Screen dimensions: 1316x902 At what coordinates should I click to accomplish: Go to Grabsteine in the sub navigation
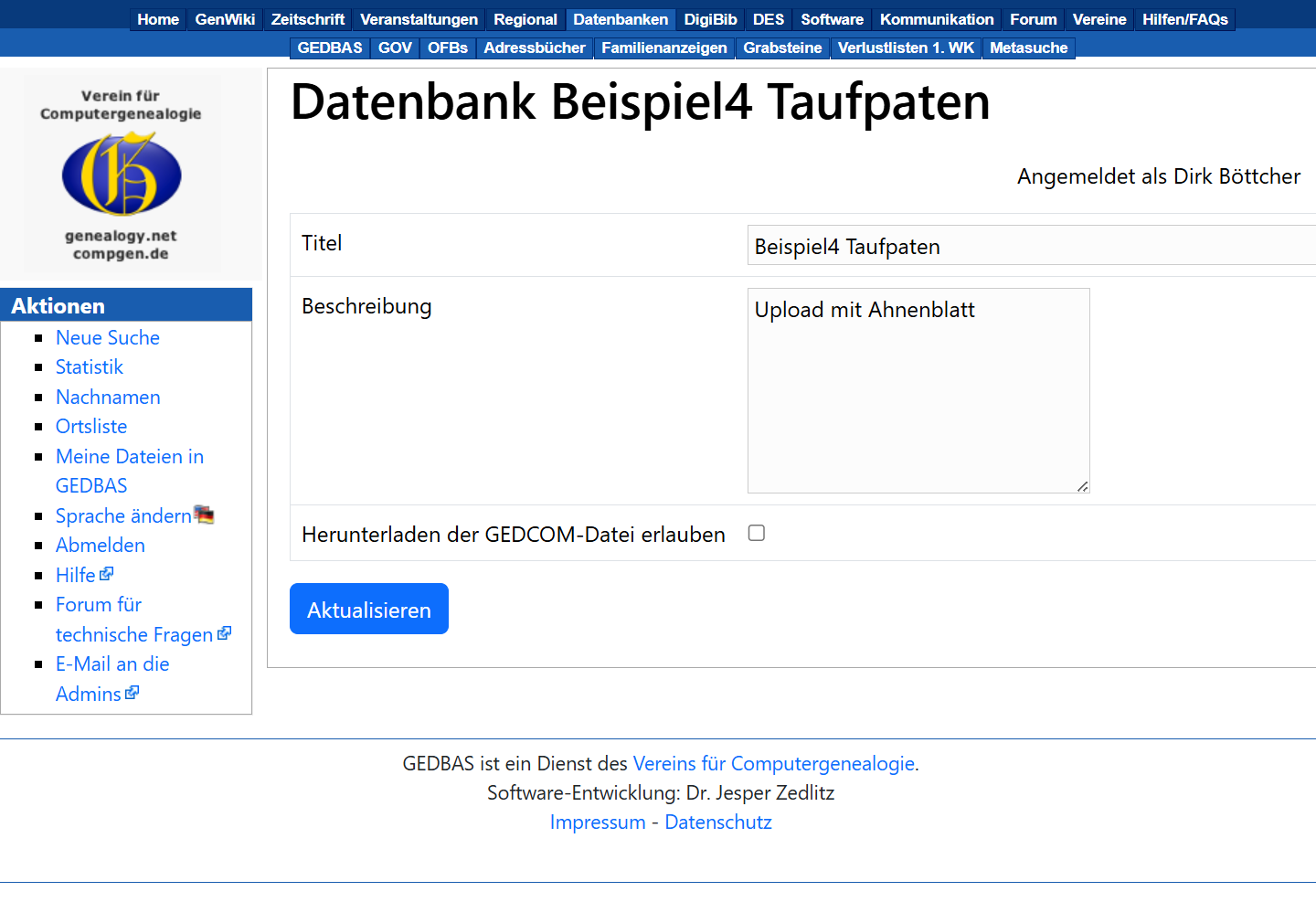(x=782, y=48)
